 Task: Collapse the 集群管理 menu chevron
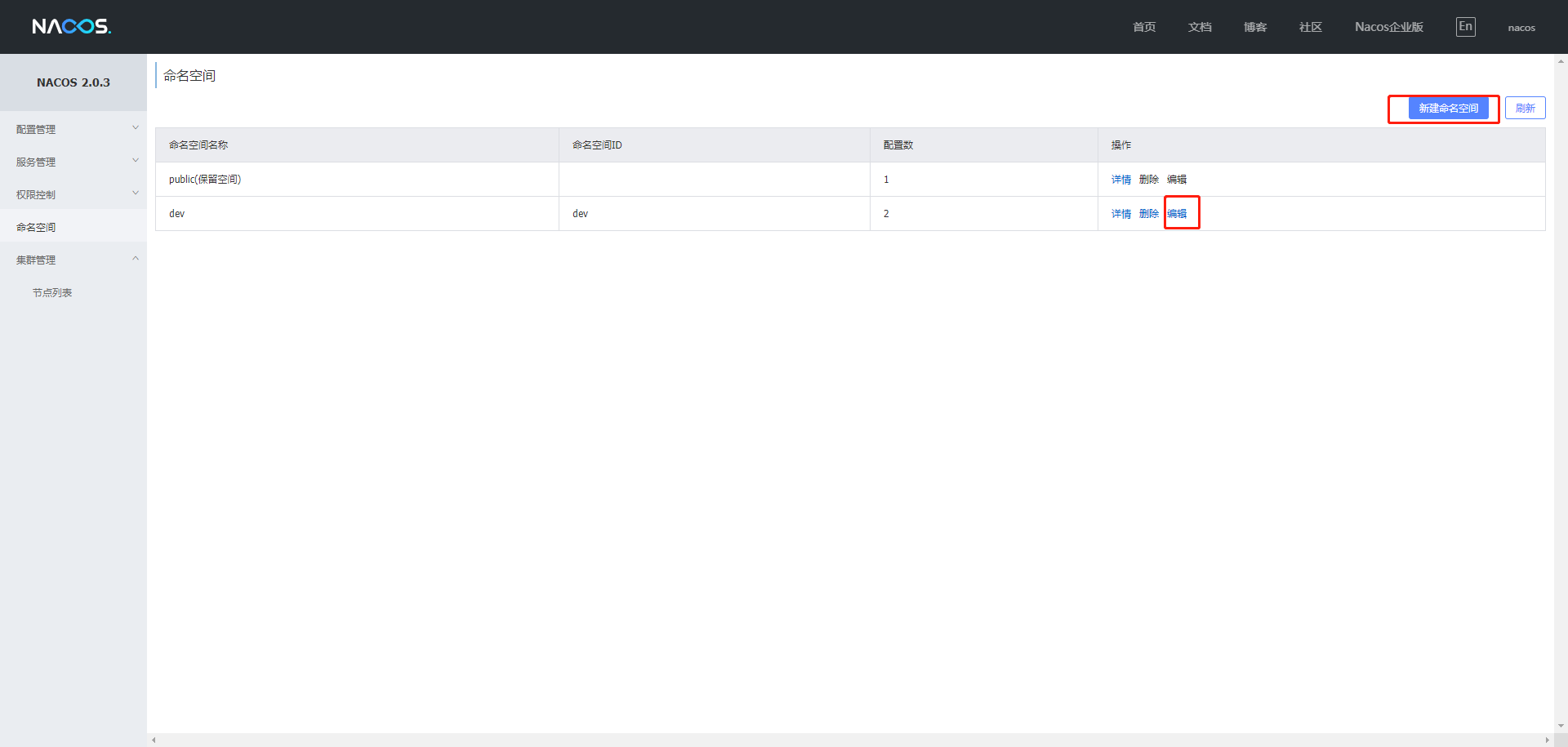tap(136, 259)
